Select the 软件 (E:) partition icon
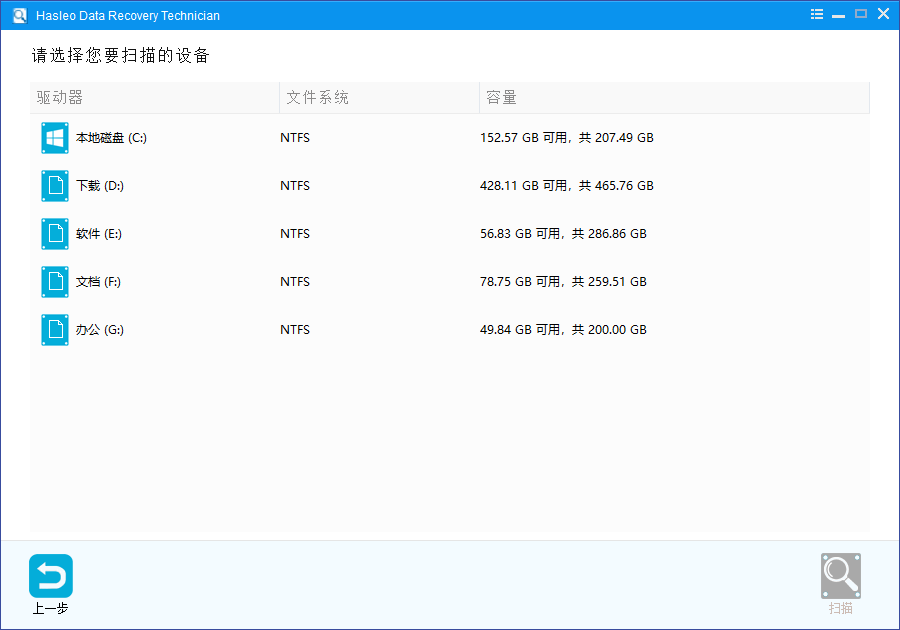900x630 pixels. [x=54, y=233]
